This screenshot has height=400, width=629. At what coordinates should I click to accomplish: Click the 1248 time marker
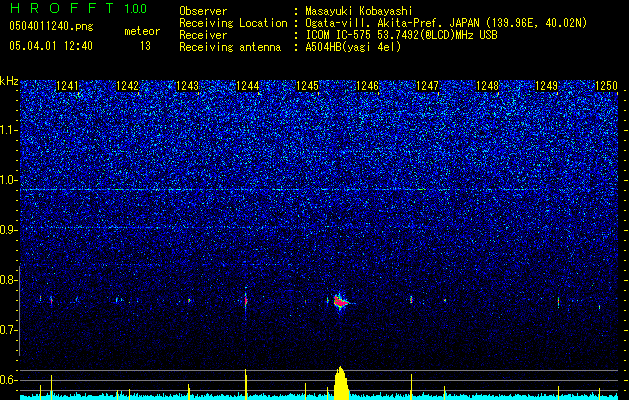pyautogui.click(x=487, y=86)
